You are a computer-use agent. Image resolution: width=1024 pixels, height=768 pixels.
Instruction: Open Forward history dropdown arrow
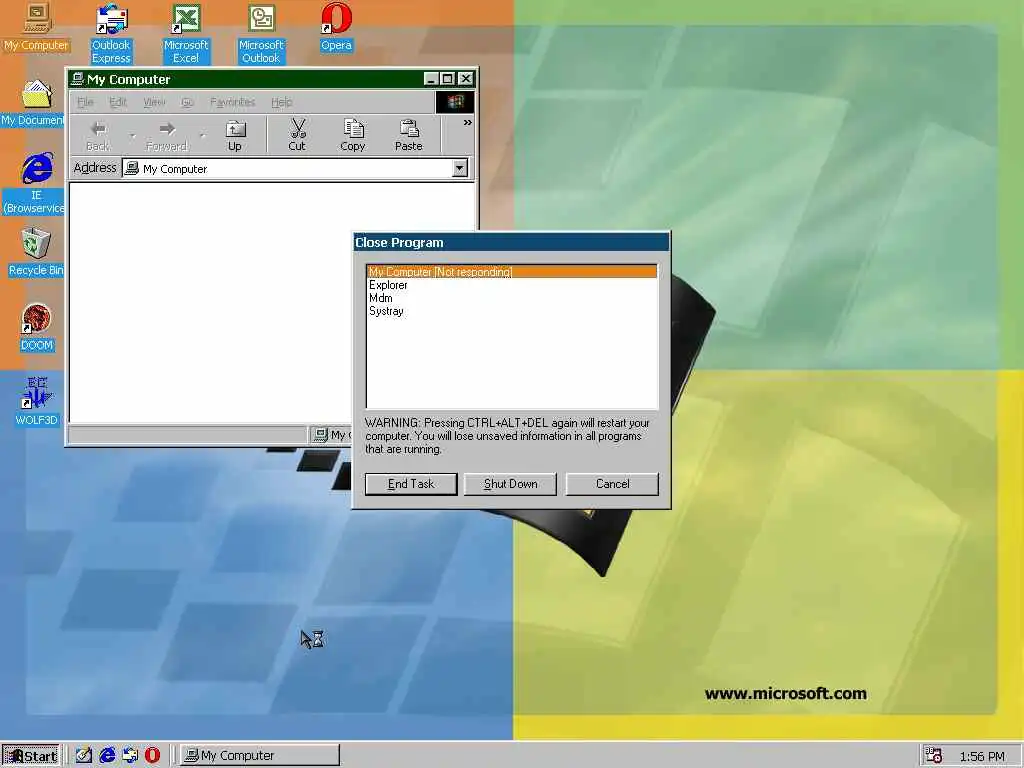[x=202, y=136]
